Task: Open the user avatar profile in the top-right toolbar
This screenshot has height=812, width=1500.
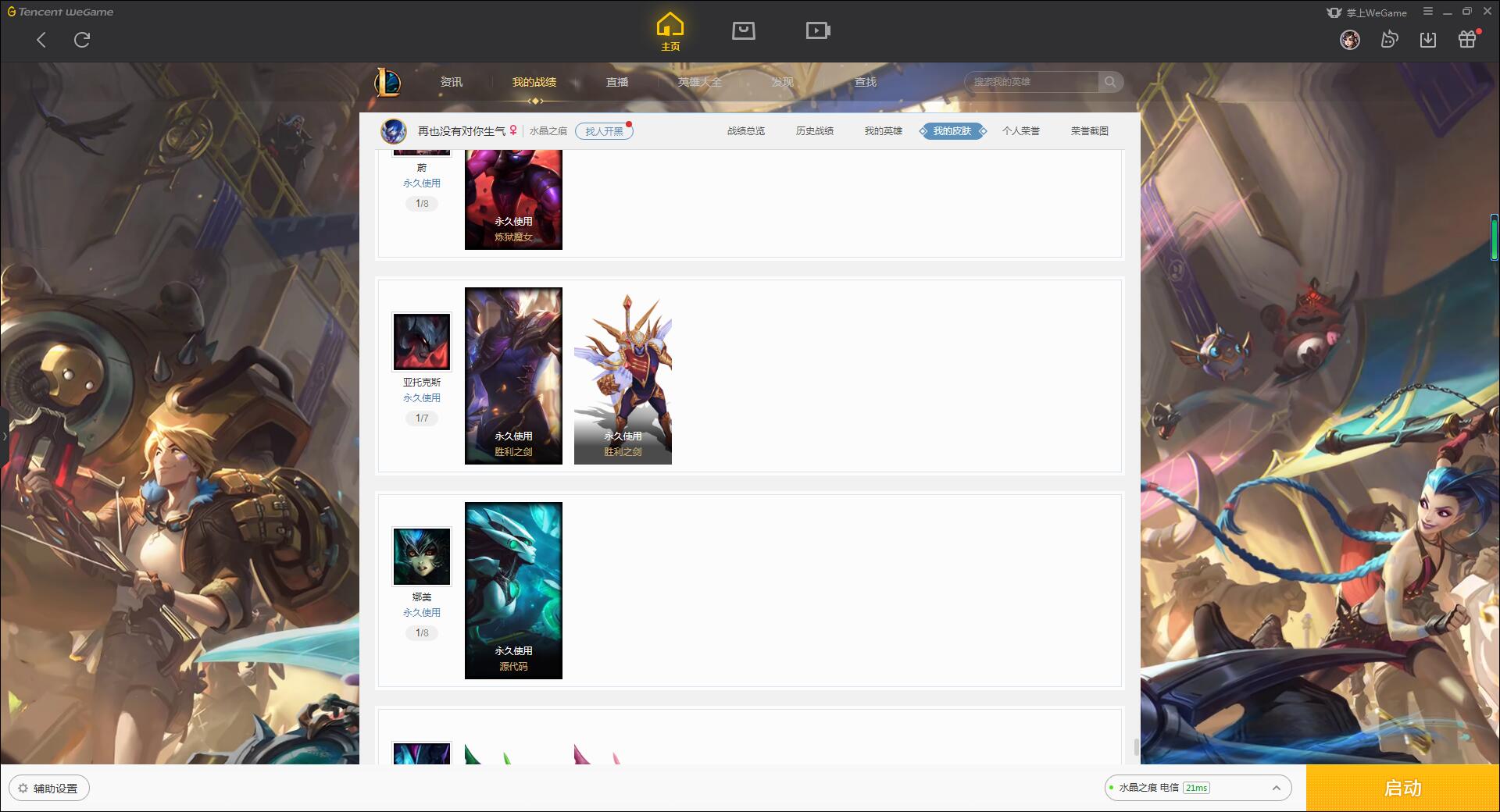Action: pyautogui.click(x=1350, y=40)
